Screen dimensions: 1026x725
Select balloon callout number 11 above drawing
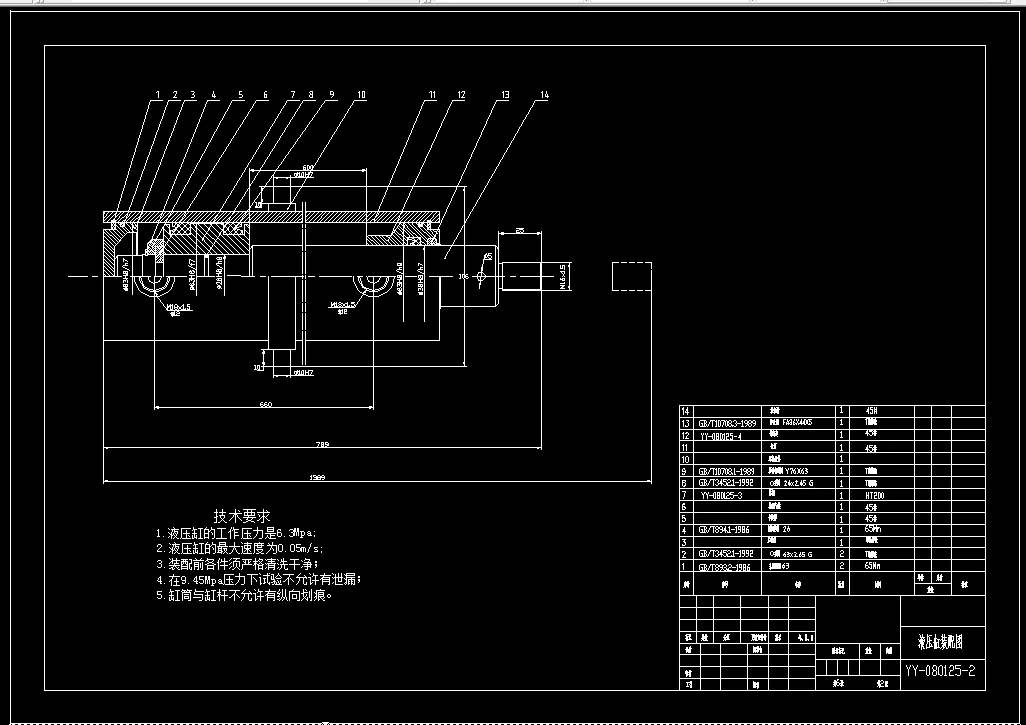pos(432,95)
